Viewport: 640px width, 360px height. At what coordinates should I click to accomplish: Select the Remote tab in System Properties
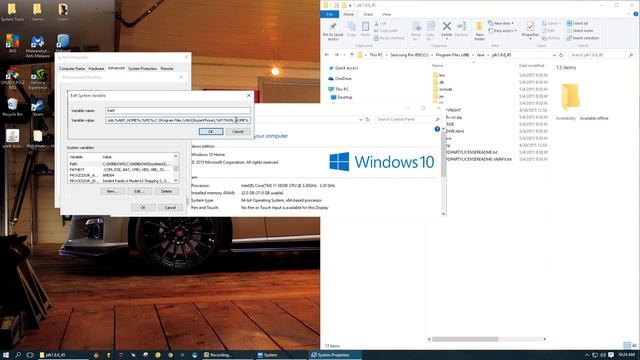click(167, 69)
